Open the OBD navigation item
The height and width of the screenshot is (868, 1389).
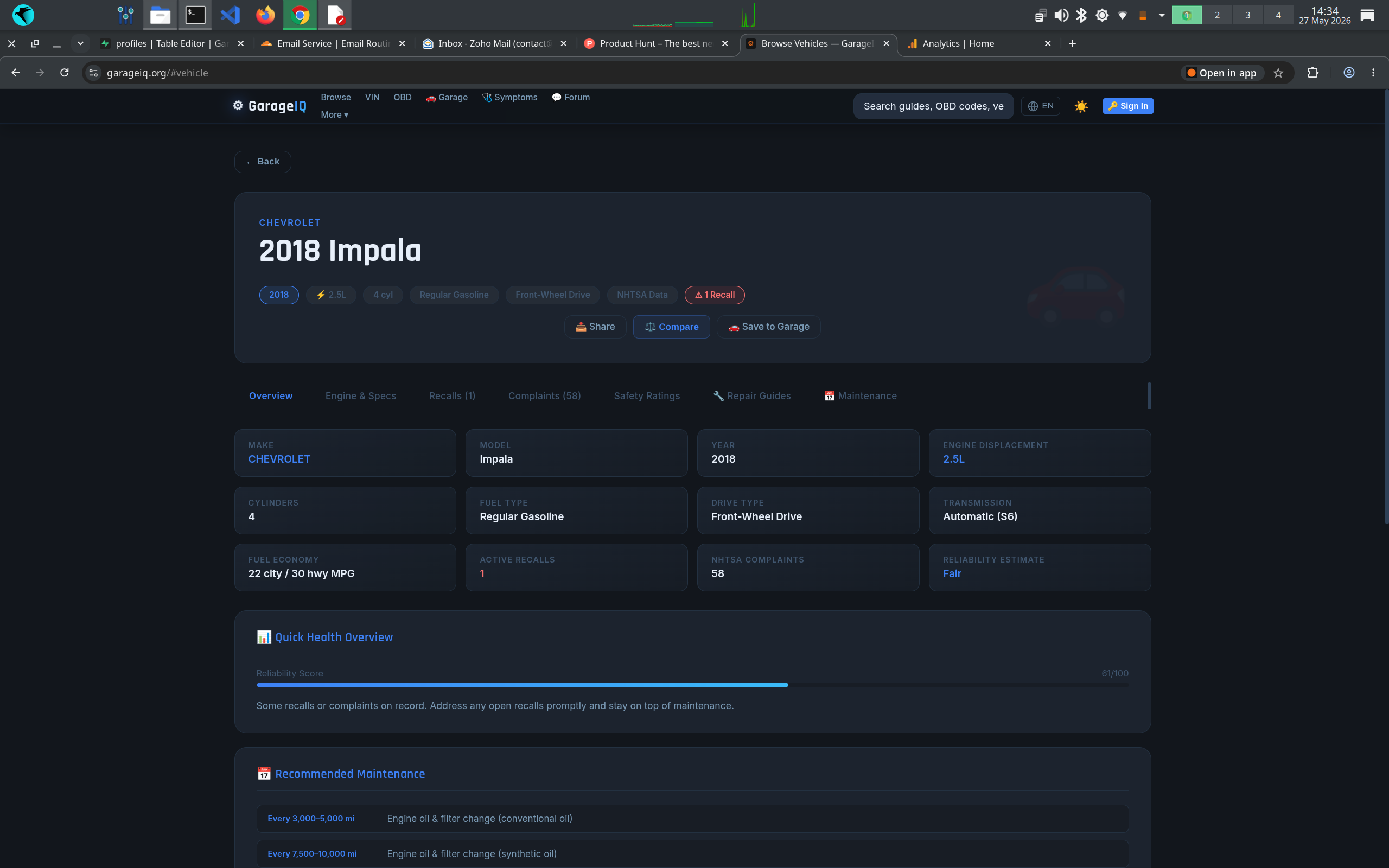(x=403, y=98)
